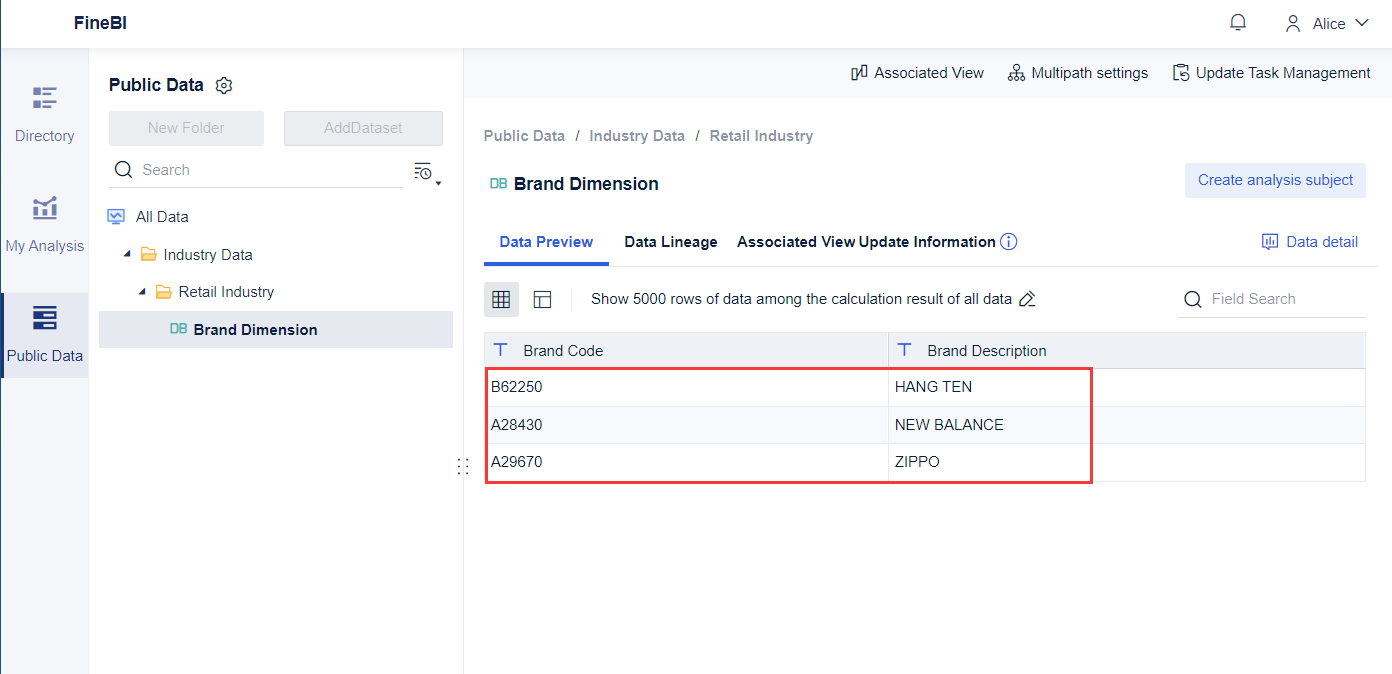Open the Alice account dropdown
1392x674 pixels.
tap(1327, 21)
